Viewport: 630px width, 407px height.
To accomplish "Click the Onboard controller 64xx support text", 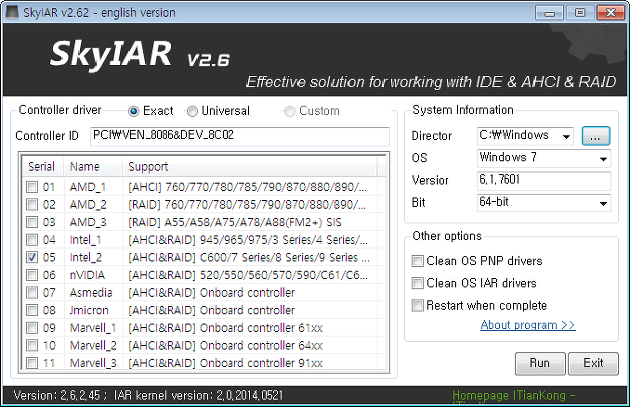I will point(225,346).
